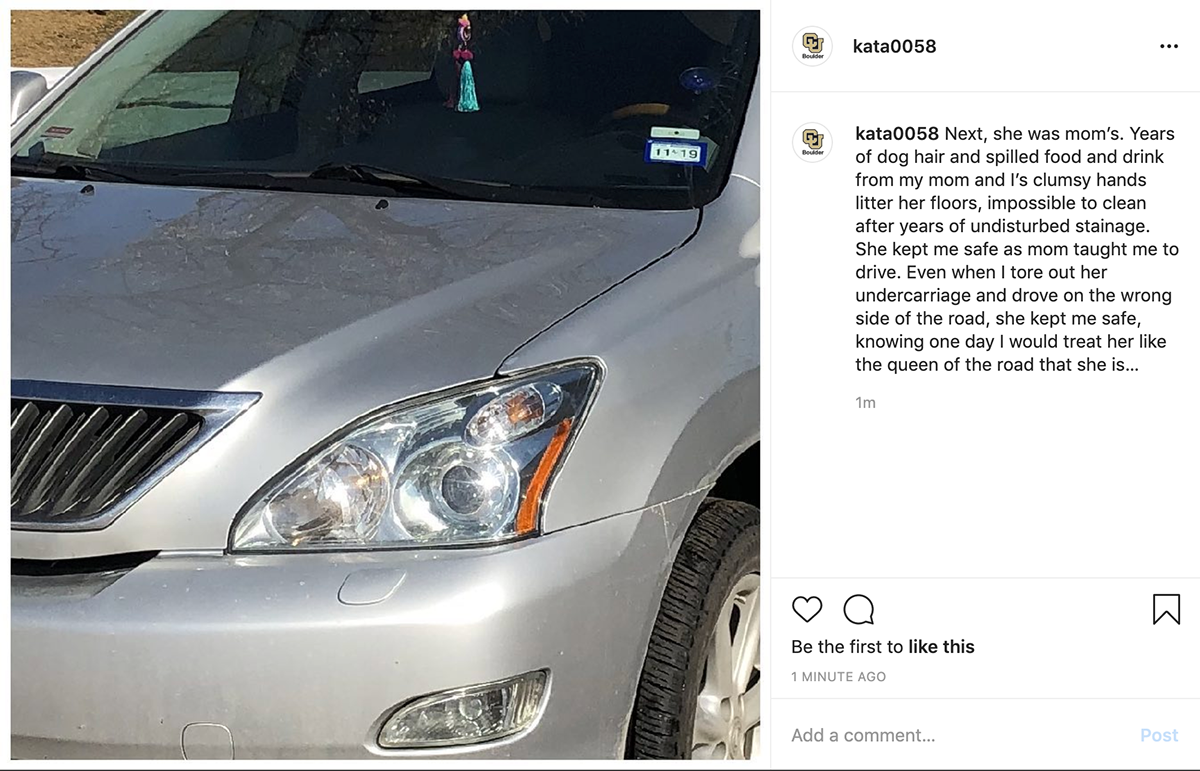Click the CU Boulder avatar beside the caption
Screen dimensions: 1200x771
click(x=812, y=142)
